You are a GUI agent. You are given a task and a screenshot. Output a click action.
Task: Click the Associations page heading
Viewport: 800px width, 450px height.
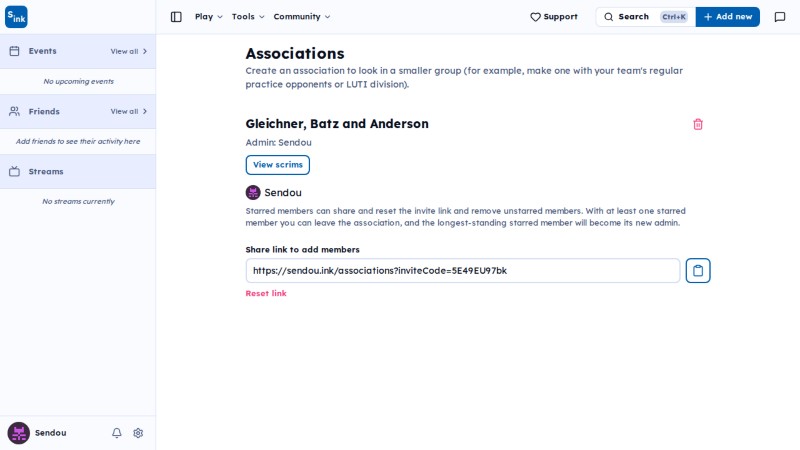[295, 54]
